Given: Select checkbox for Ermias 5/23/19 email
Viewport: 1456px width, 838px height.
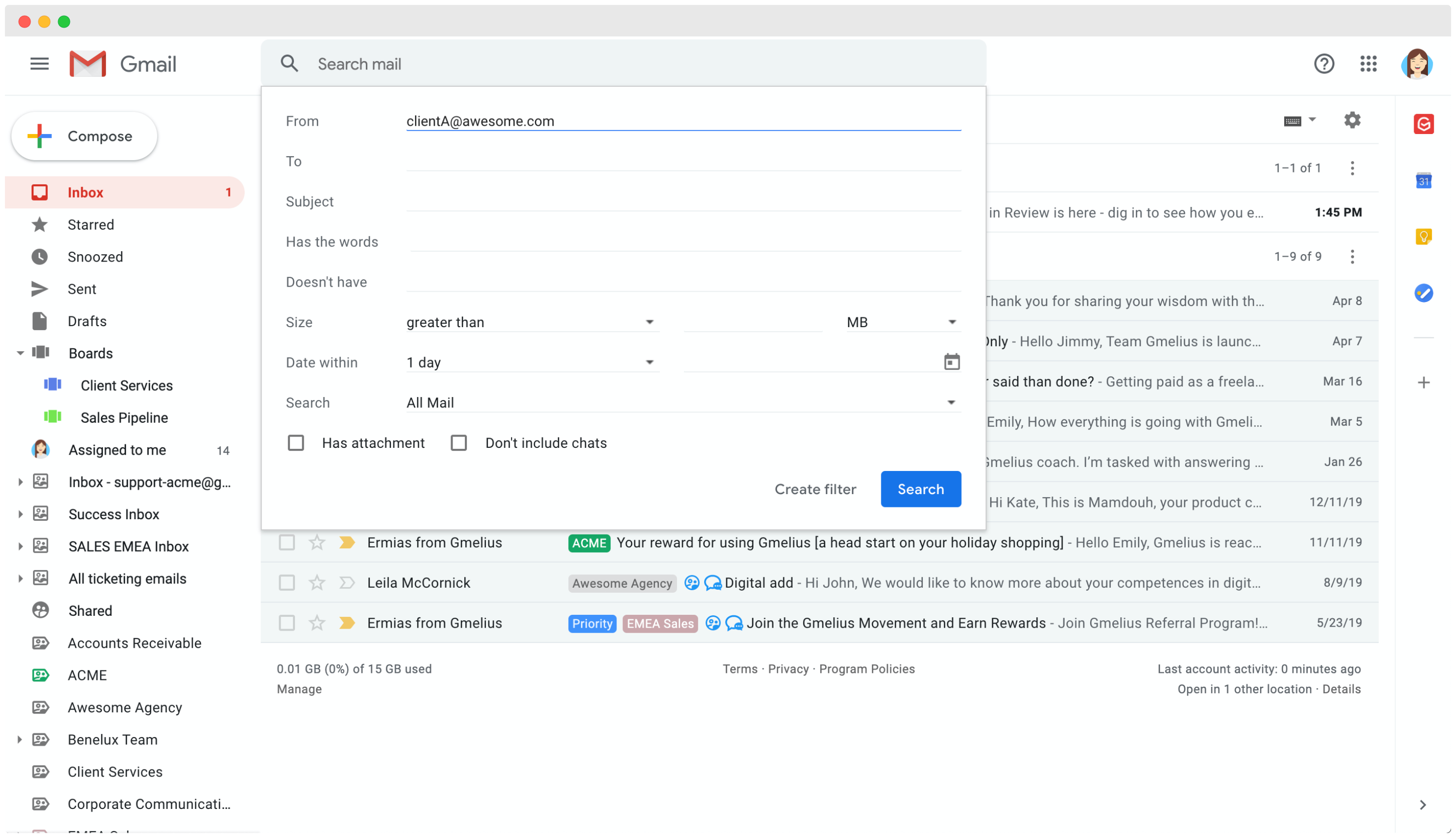Looking at the screenshot, I should (x=287, y=623).
